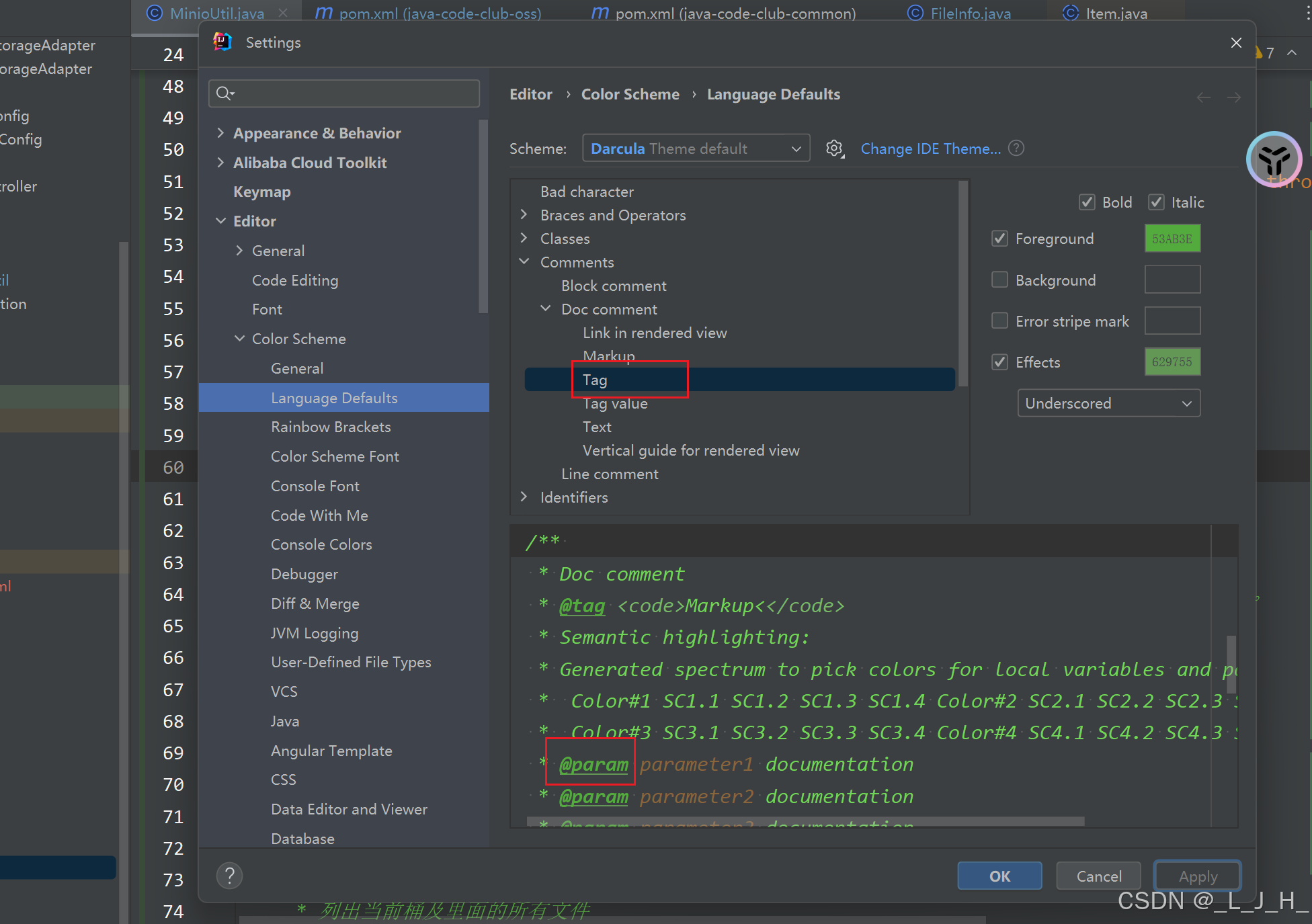The height and width of the screenshot is (924, 1312).
Task: Select Rainbow Brackets in settings tree
Action: 331,427
